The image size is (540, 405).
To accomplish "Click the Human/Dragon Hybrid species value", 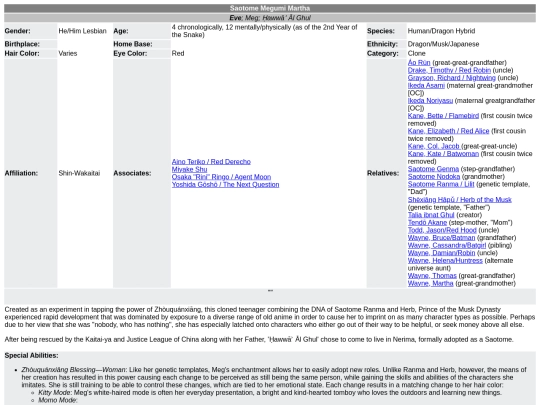I will pyautogui.click(x=441, y=31).
